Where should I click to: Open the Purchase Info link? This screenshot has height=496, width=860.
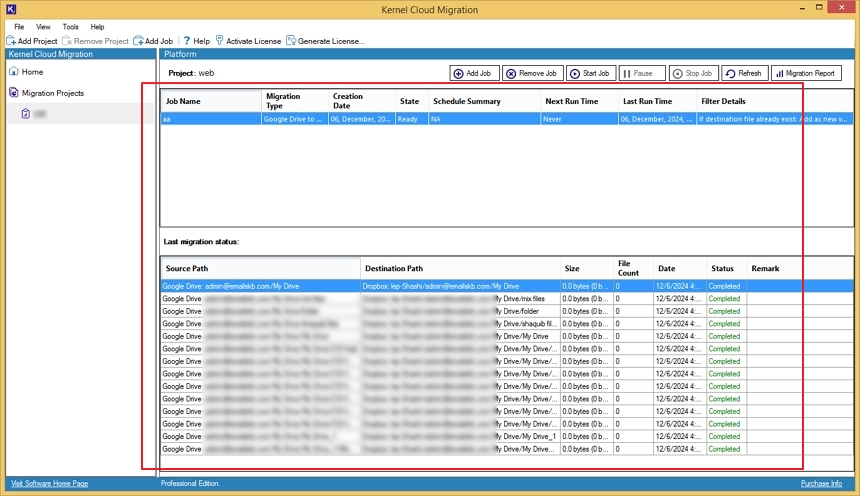coord(821,483)
